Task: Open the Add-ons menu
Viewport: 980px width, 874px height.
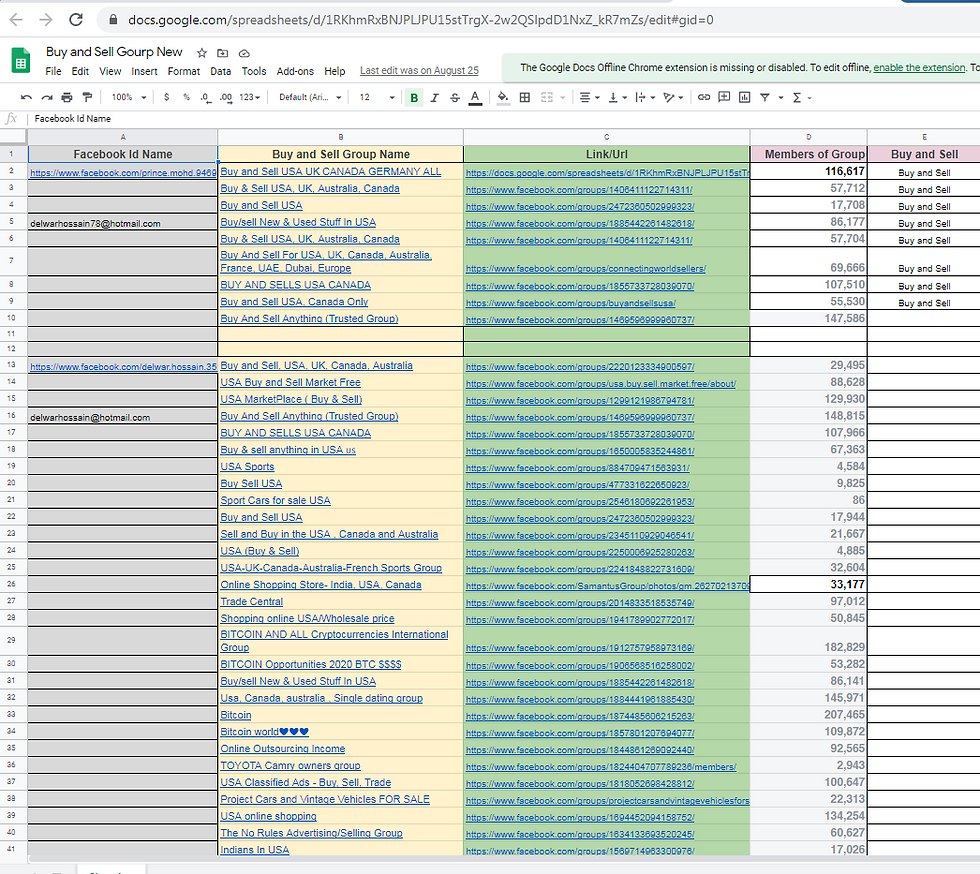Action: [x=295, y=71]
